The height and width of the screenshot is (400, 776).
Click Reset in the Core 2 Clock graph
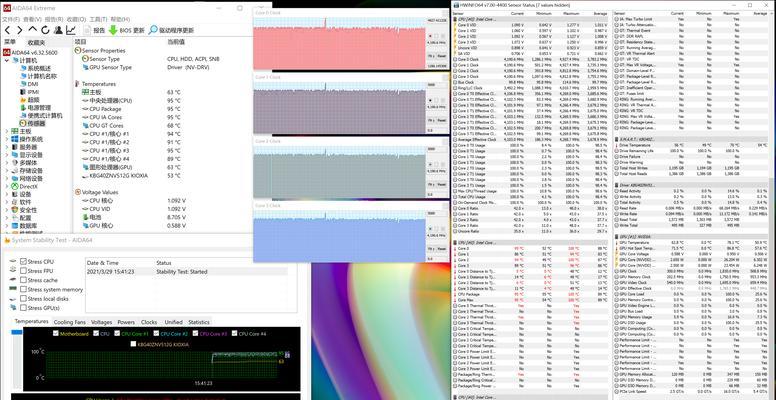[x=442, y=184]
